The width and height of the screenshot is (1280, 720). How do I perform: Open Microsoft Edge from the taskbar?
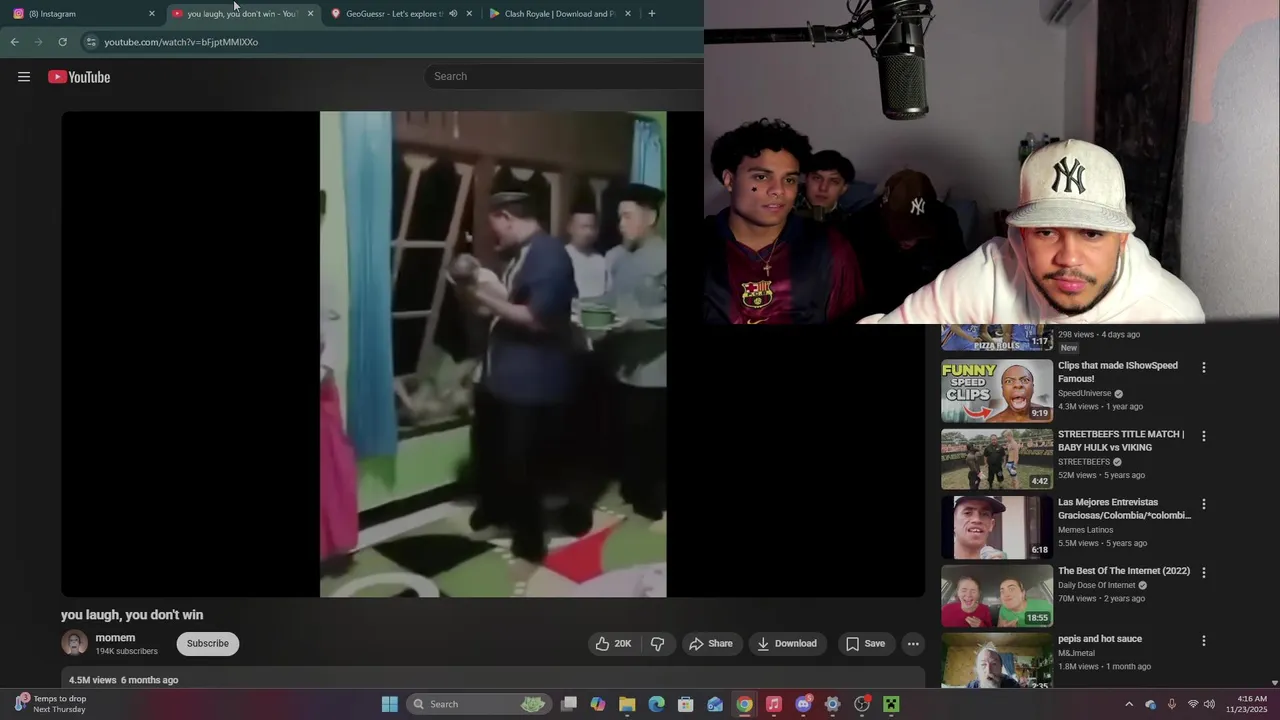[656, 704]
